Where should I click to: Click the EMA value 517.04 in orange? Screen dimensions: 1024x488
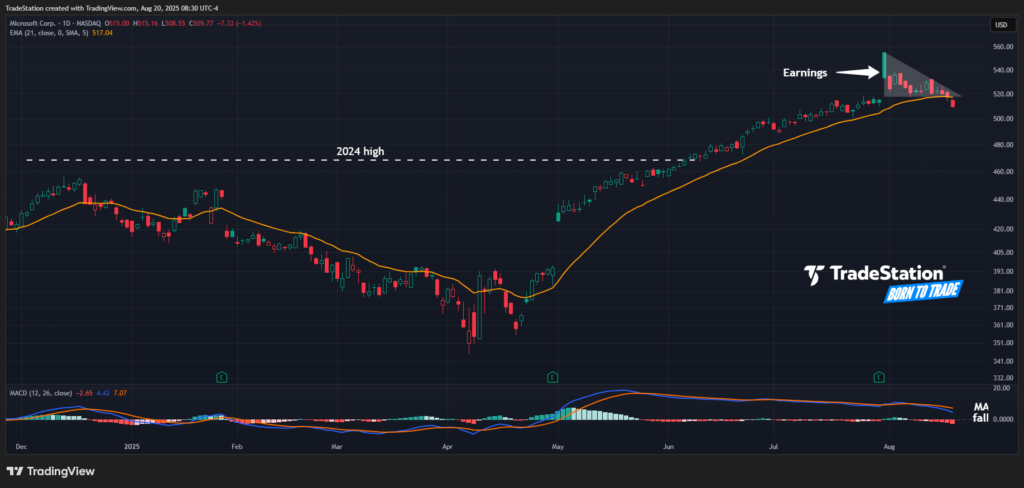[102, 33]
